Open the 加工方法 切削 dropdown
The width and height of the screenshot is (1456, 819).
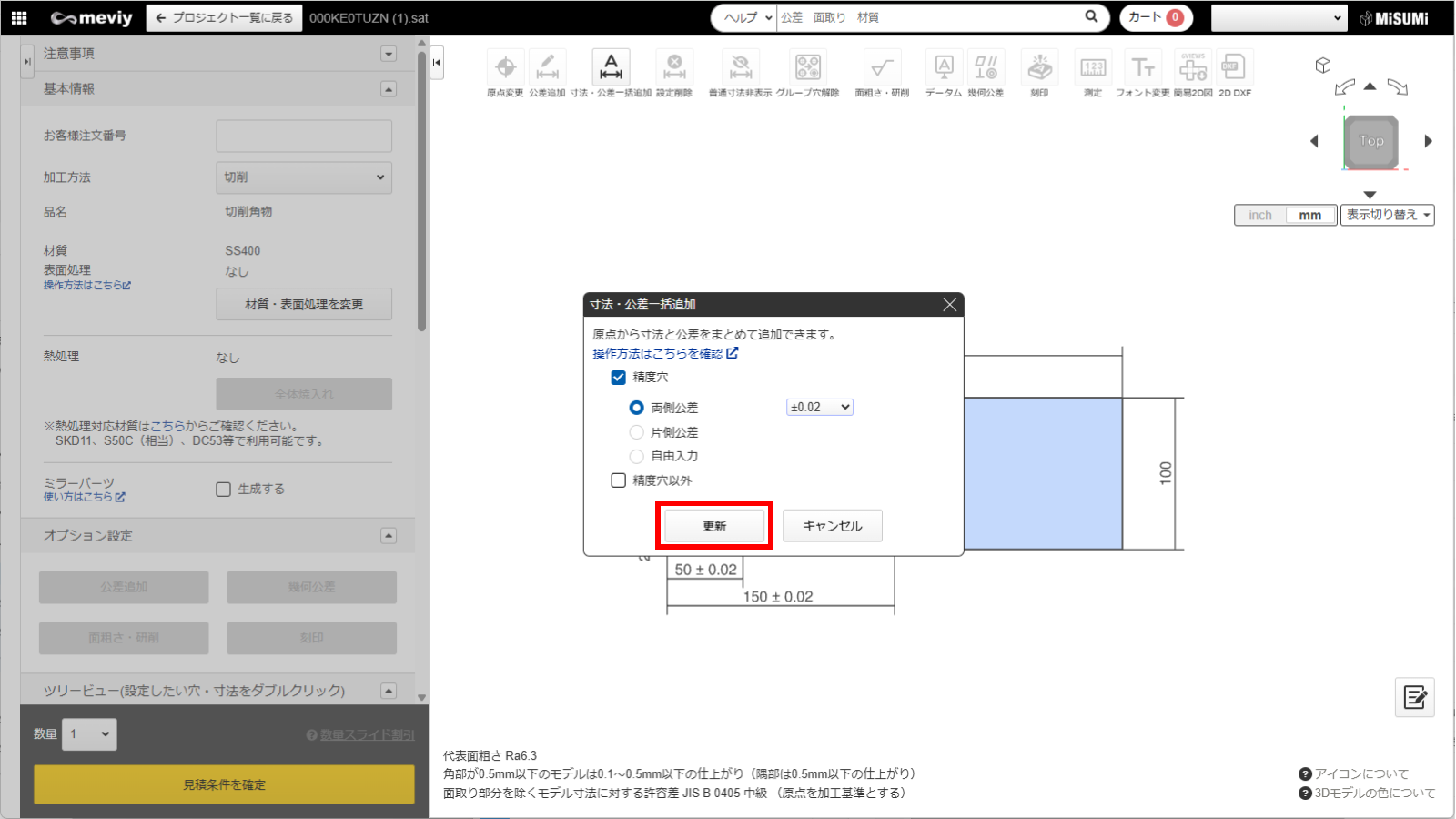point(304,177)
